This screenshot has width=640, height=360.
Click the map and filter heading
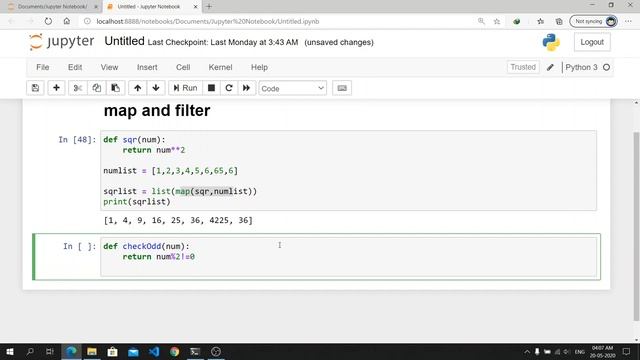157,111
